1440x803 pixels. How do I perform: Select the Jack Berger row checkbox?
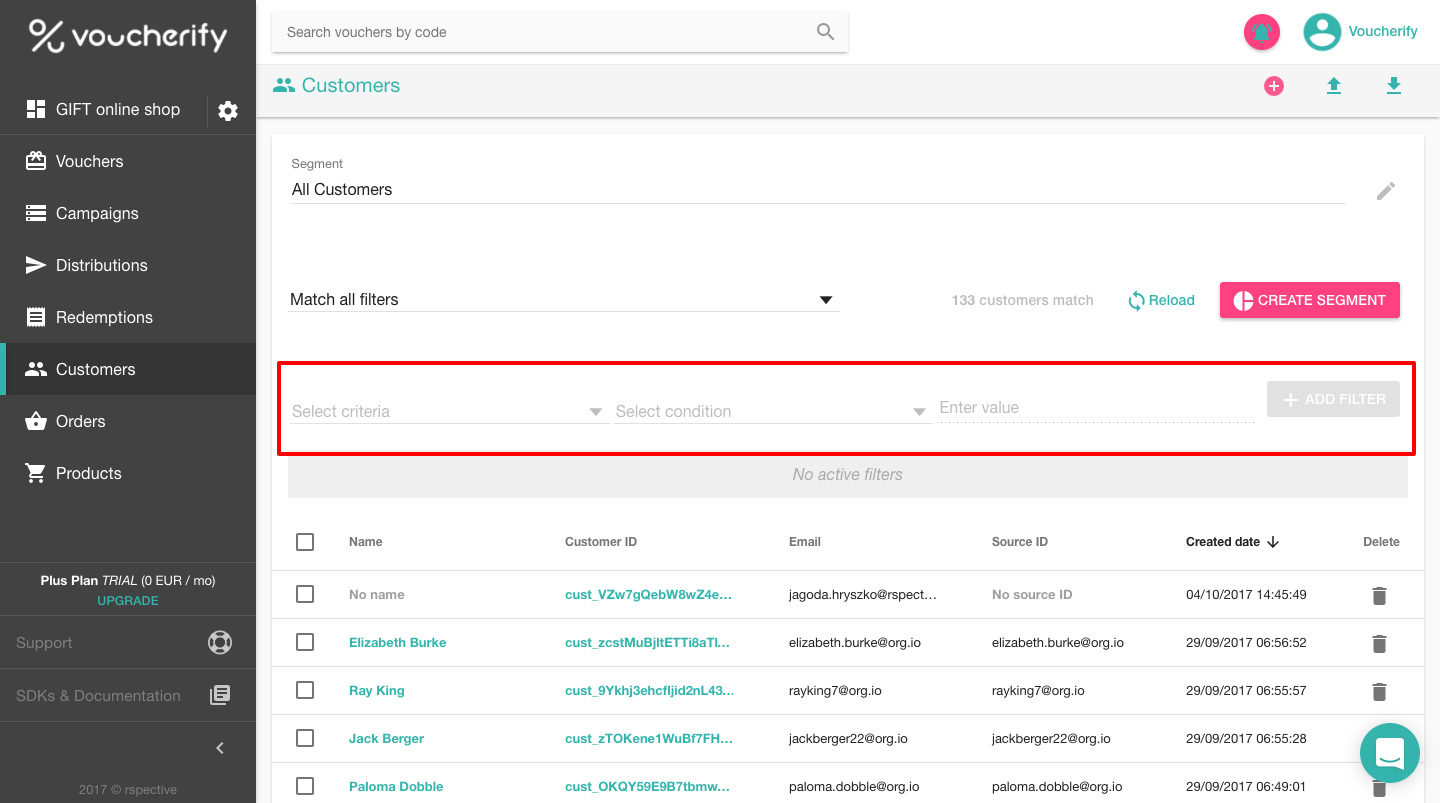(x=305, y=738)
